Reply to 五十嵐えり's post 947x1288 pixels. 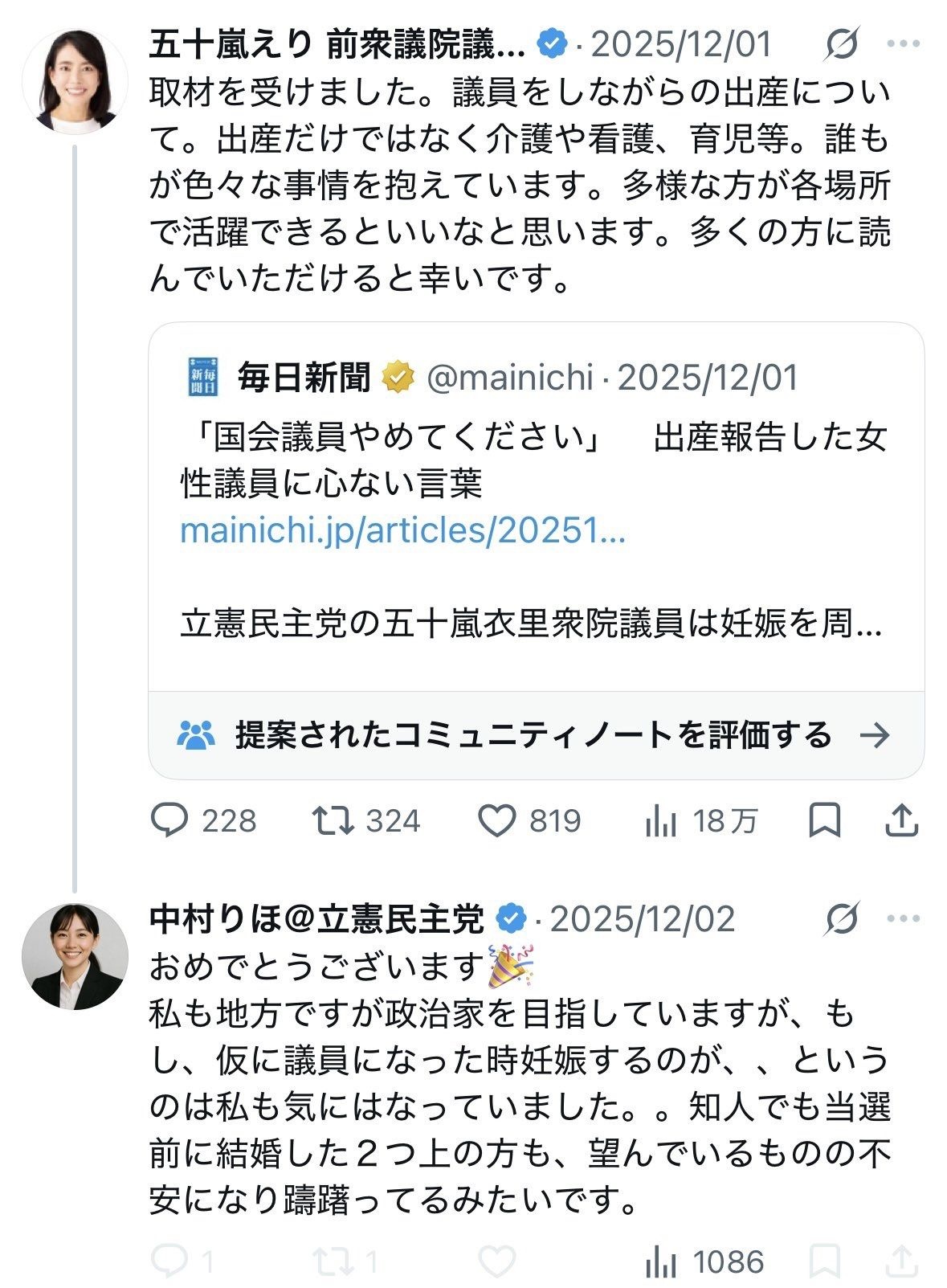pos(203,821)
